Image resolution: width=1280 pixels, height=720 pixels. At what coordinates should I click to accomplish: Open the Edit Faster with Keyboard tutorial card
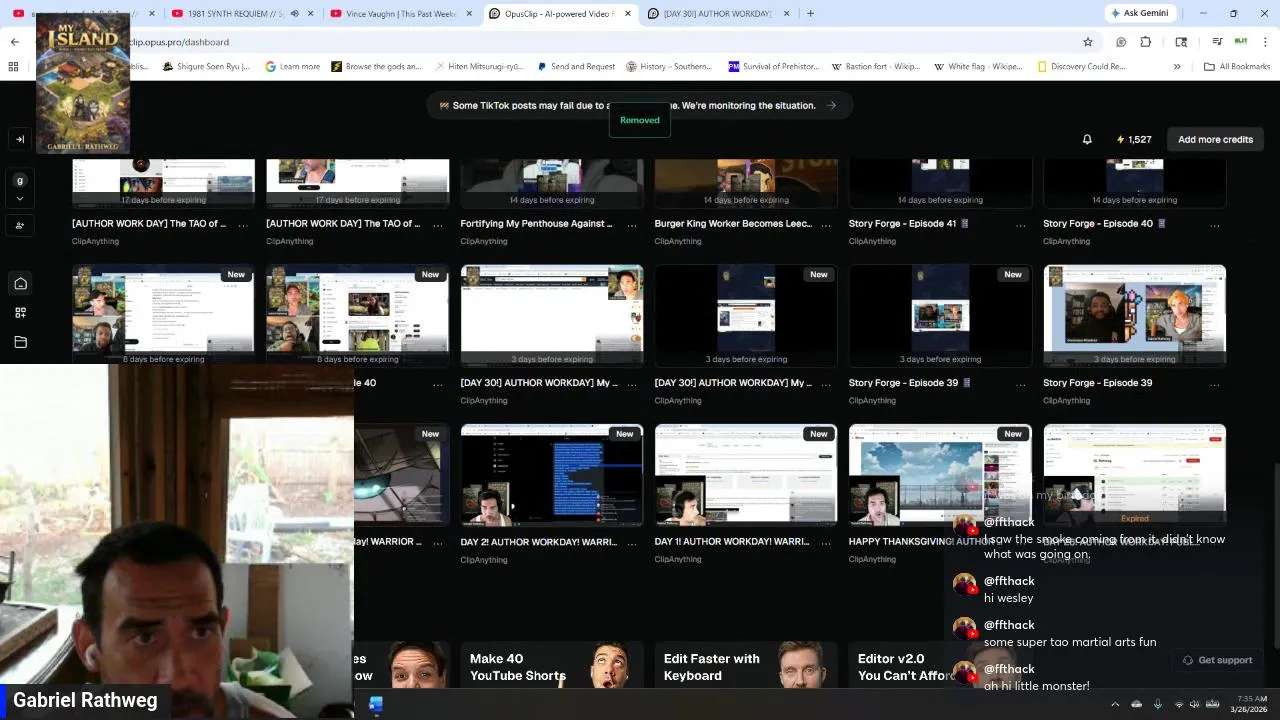746,666
